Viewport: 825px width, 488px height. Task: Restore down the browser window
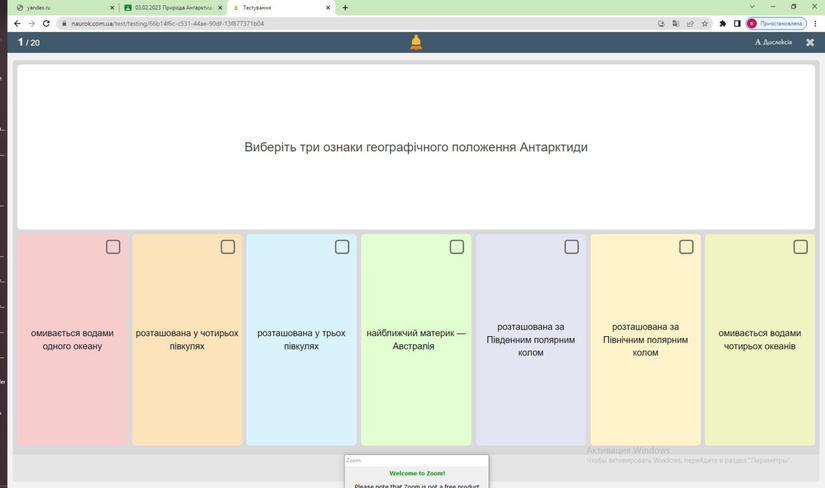tap(793, 7)
